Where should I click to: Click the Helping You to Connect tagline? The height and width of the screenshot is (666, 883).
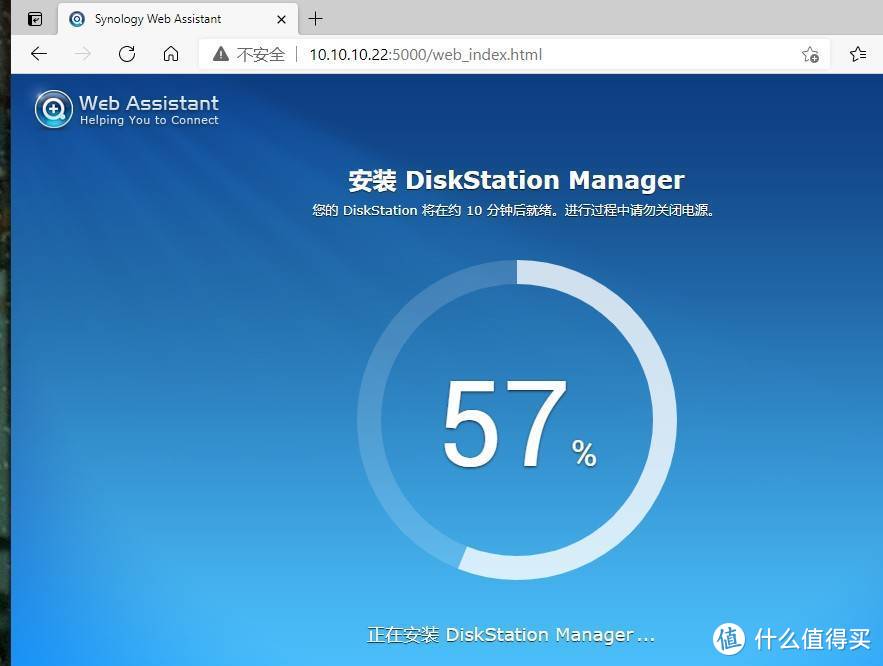coord(149,120)
